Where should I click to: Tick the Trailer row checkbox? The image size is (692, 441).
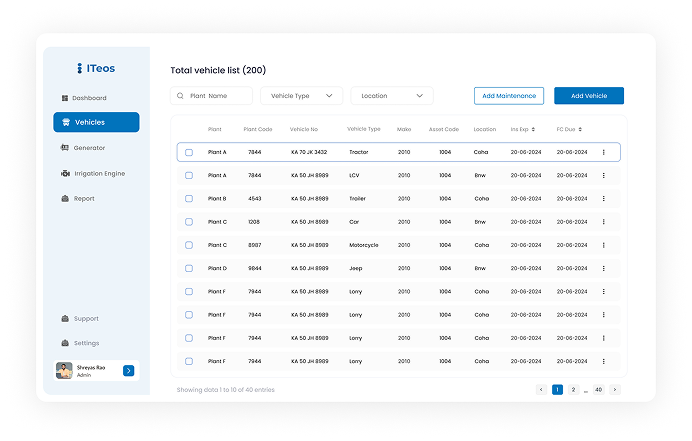pos(189,199)
